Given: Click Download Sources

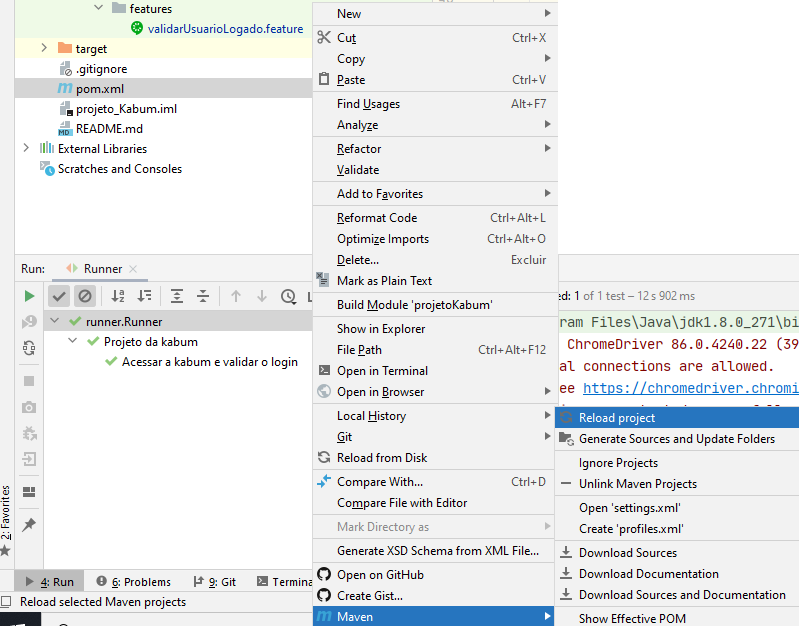Looking at the screenshot, I should coord(677,553).
